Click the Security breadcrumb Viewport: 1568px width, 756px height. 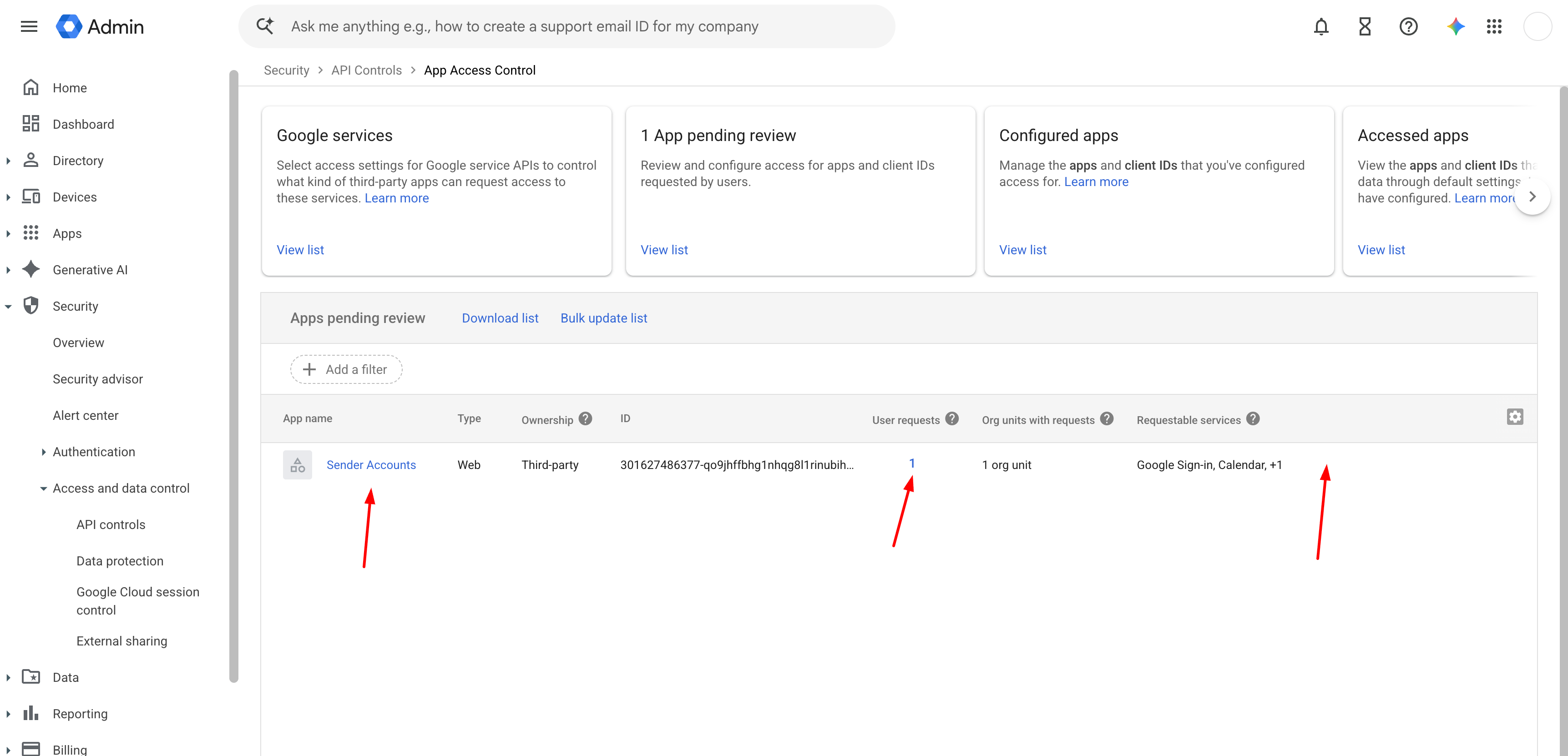[286, 70]
